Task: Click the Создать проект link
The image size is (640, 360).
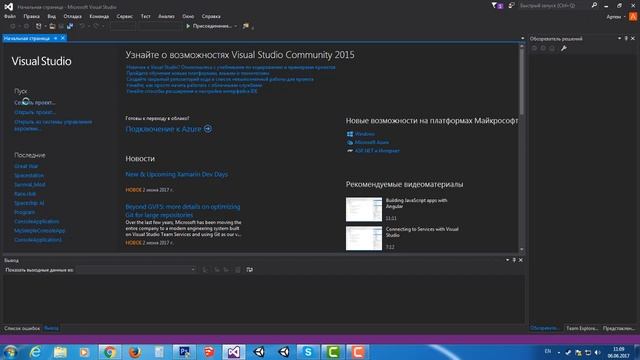Action: [x=35, y=103]
